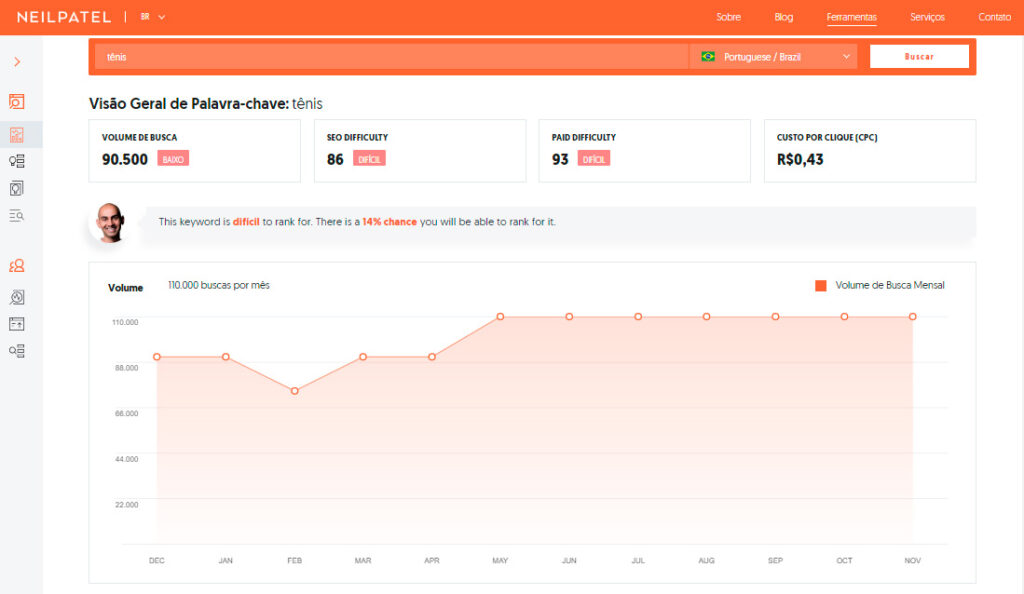Click the orange people icon in sidebar
1024x594 pixels.
coord(17,266)
